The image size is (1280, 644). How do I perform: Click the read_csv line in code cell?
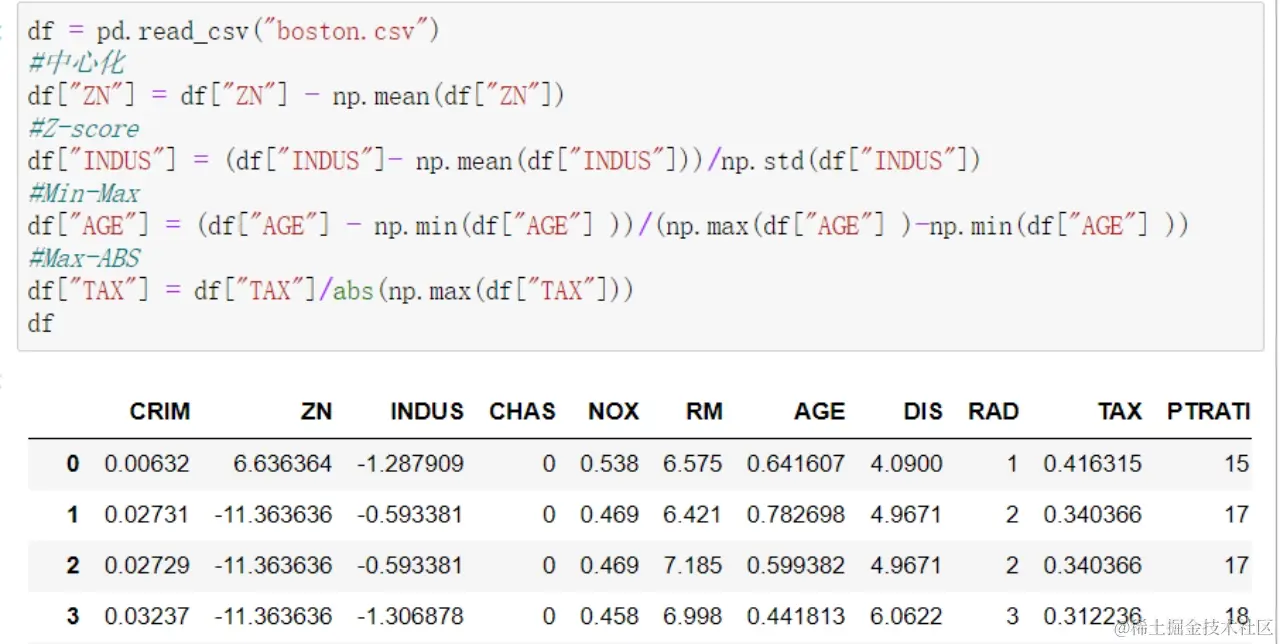pos(234,31)
